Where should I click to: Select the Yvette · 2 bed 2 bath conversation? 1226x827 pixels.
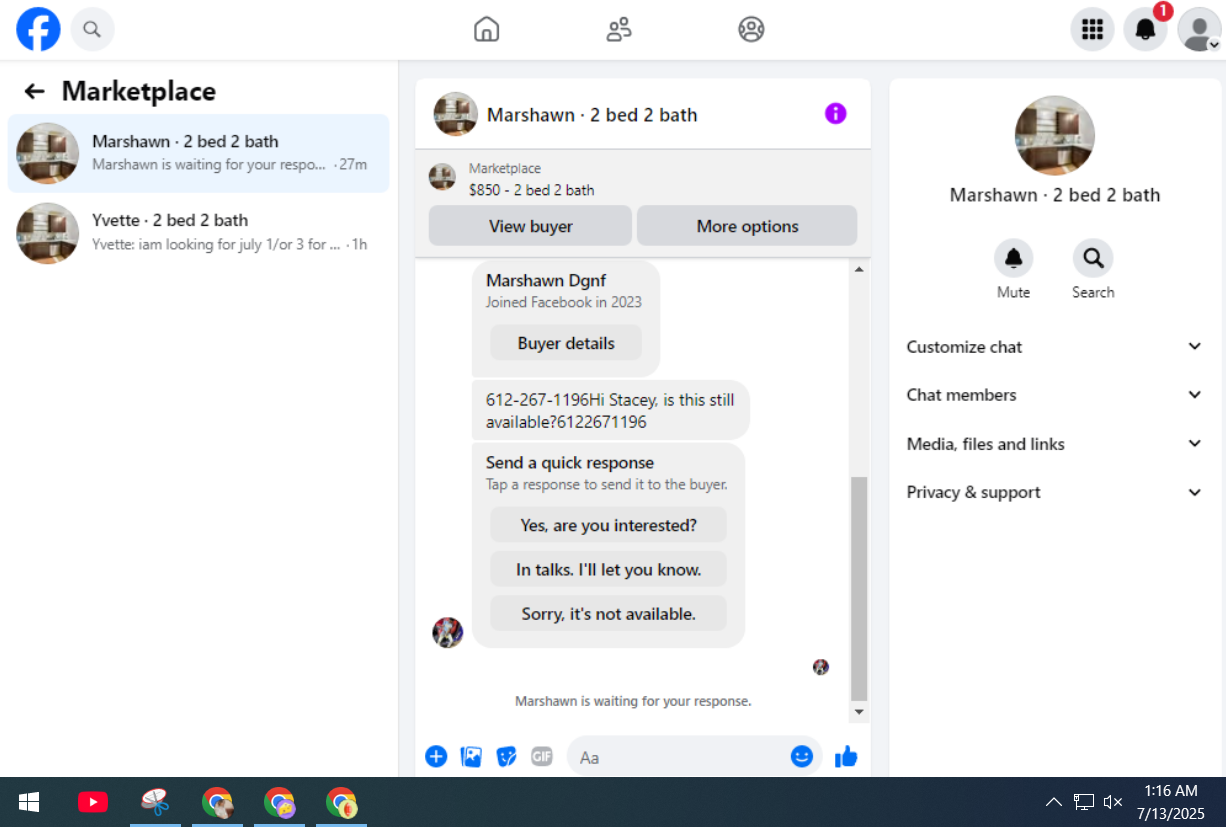[x=198, y=233]
